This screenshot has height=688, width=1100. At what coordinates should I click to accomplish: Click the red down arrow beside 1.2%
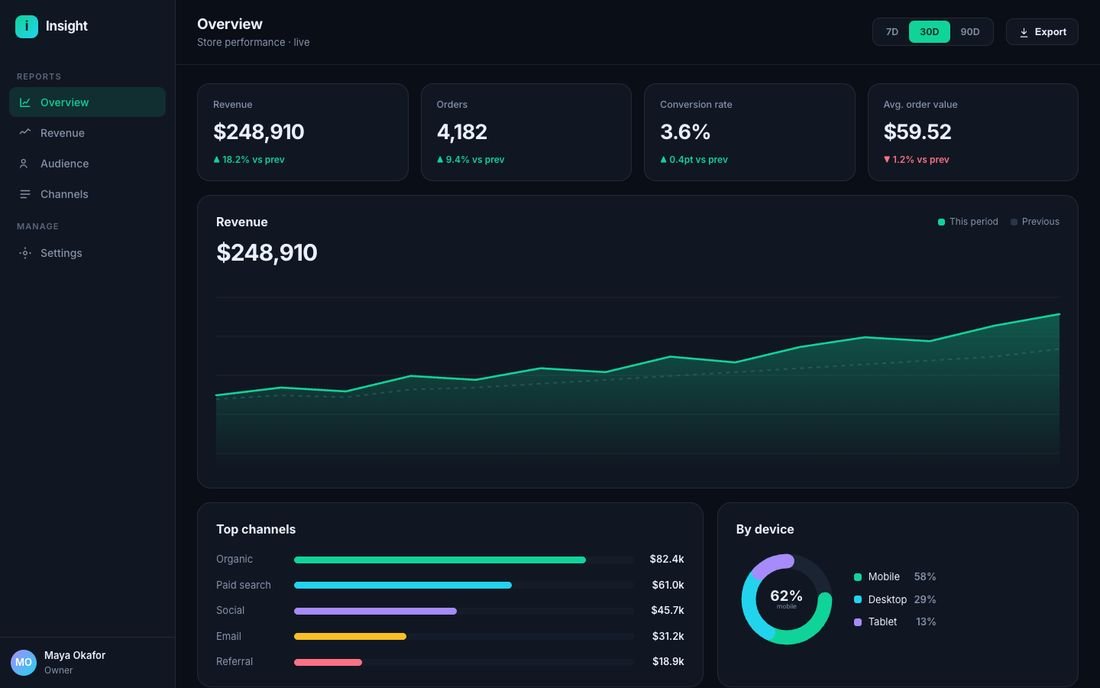[x=887, y=160]
